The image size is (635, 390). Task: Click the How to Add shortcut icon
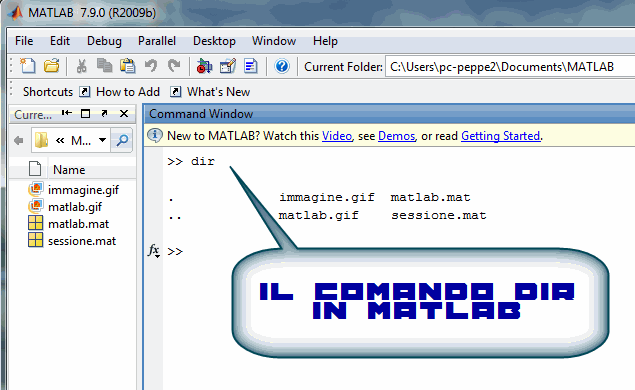(x=84, y=92)
